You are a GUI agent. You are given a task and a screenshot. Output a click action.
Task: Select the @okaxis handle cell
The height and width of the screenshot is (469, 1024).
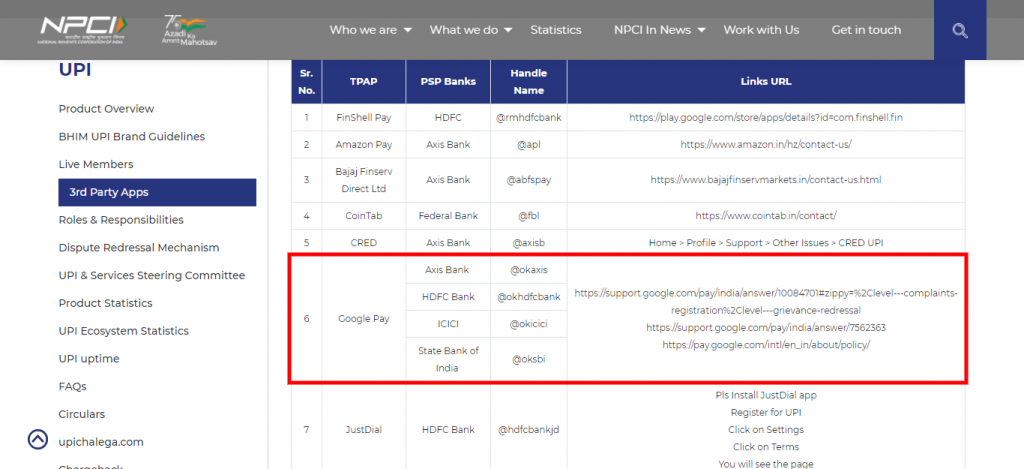(529, 269)
